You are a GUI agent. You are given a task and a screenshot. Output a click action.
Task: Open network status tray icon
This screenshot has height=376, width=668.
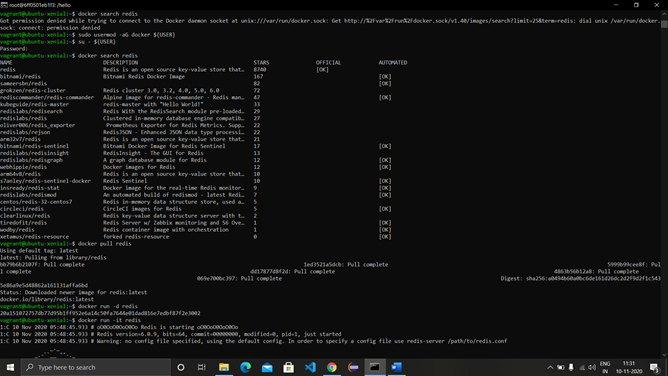tap(582, 367)
